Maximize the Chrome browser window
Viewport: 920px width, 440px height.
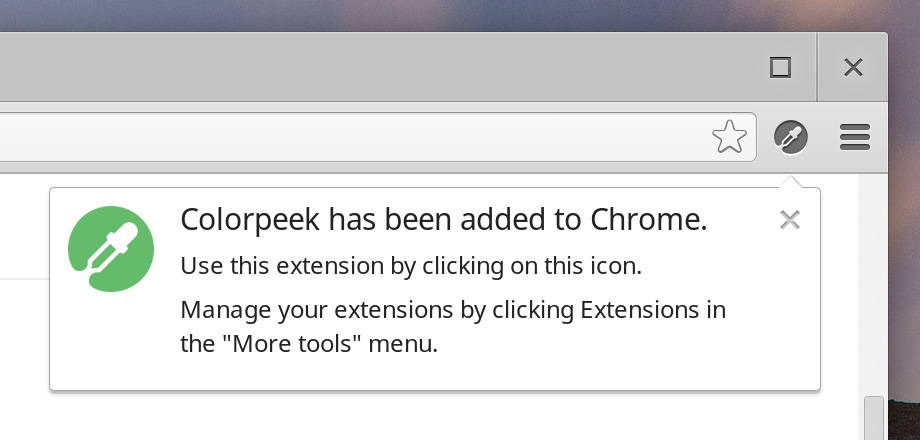(780, 67)
